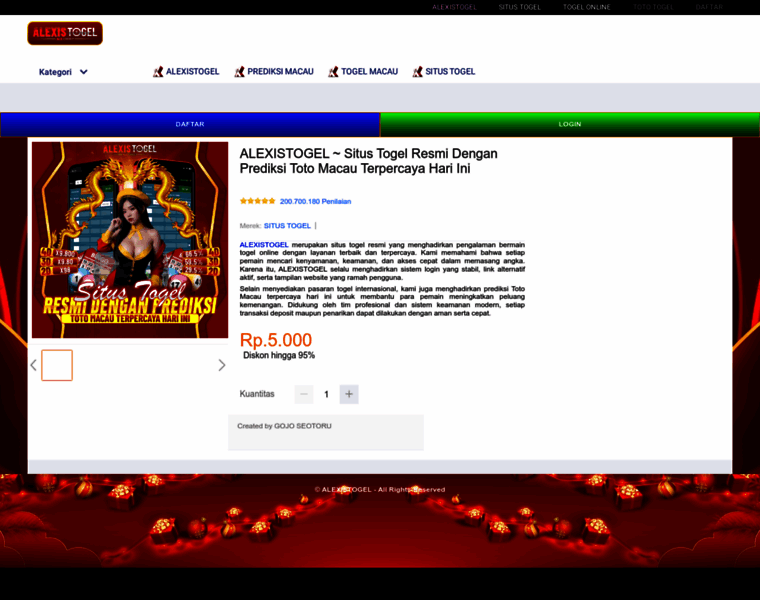
Task: Click the quantity value field
Action: click(x=326, y=394)
